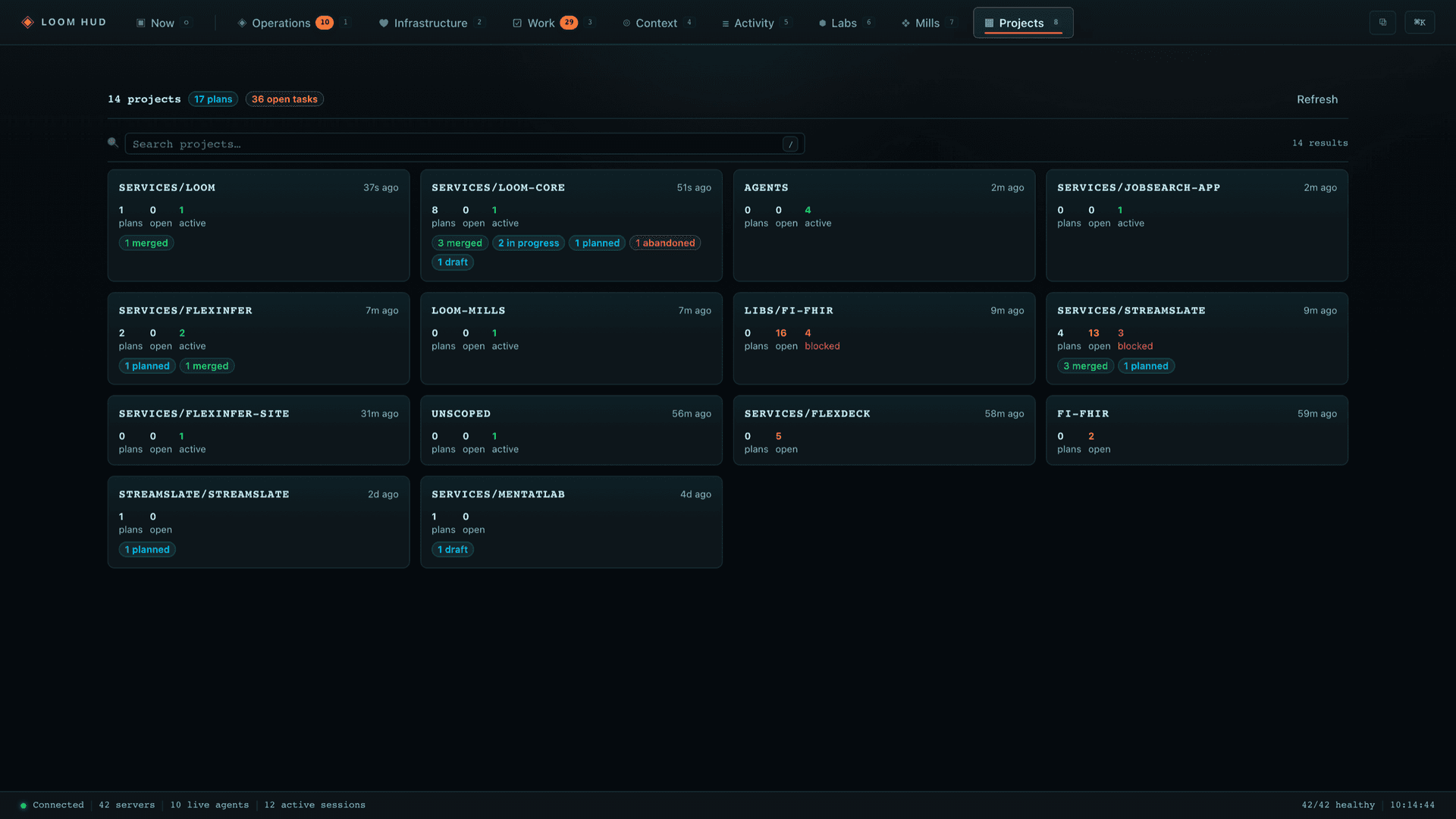Click the Operations badge showing 10
Viewport: 1456px width, 819px height.
click(325, 23)
